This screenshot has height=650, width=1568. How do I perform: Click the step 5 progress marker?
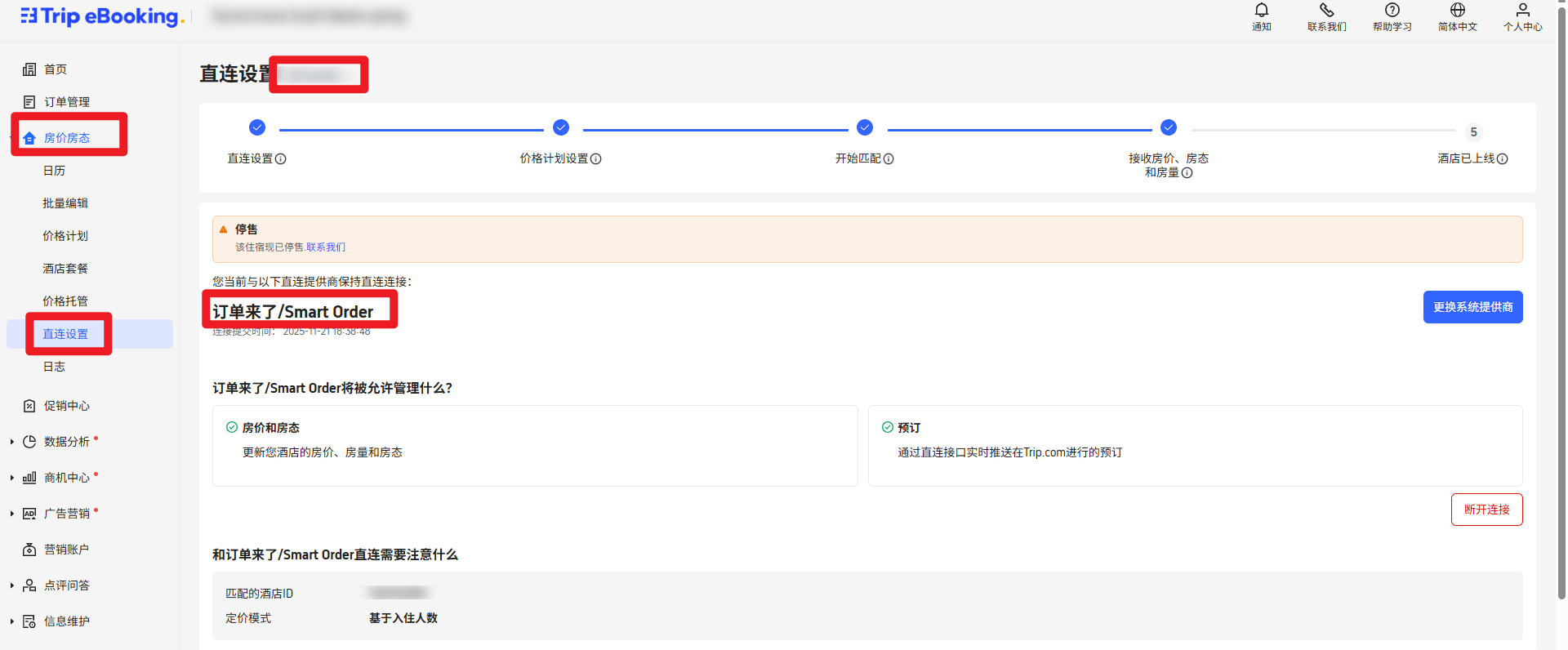[x=1473, y=131]
